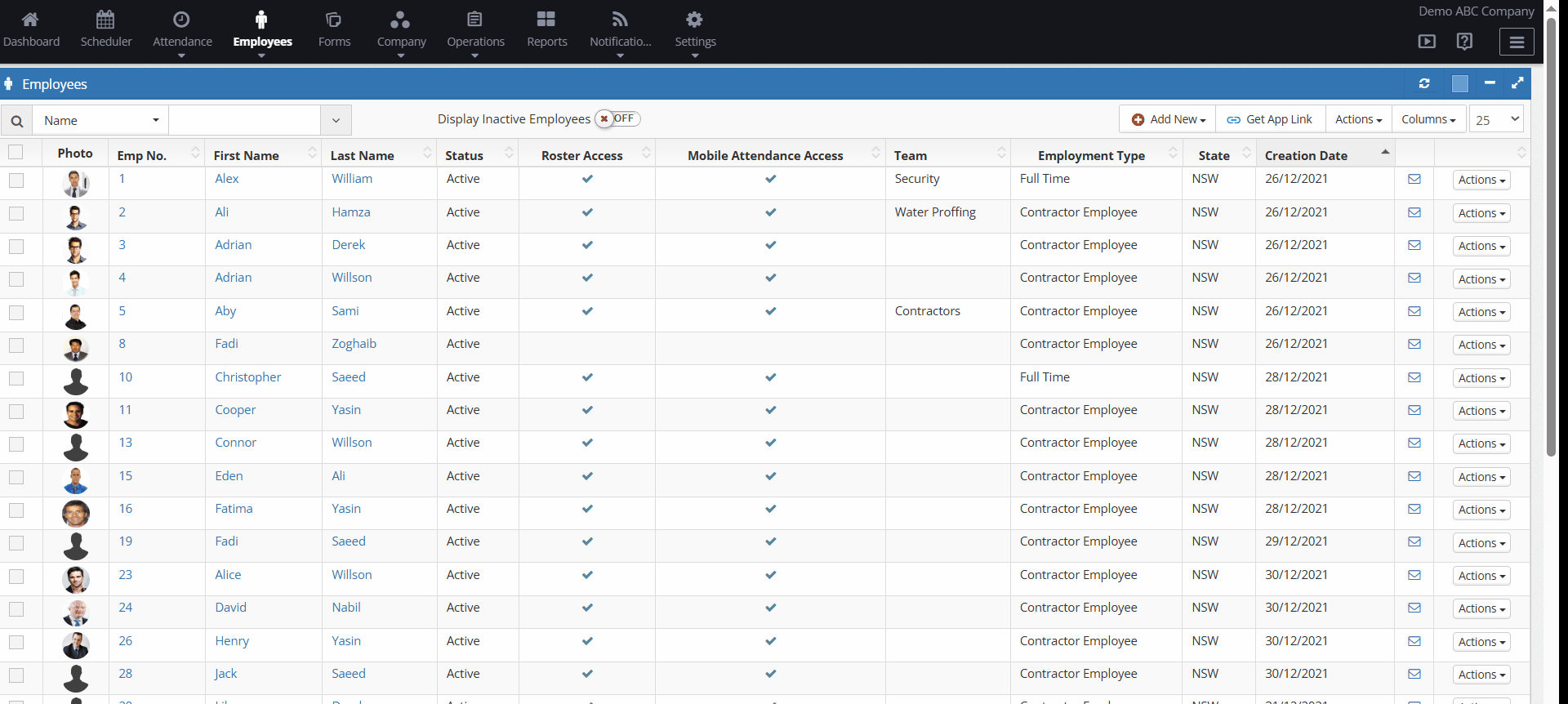The height and width of the screenshot is (704, 1568).
Task: Open employee link Christopher
Action: [x=247, y=377]
